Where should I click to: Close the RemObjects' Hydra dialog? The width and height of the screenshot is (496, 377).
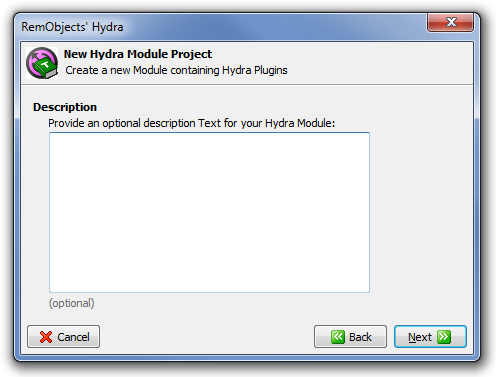450,22
